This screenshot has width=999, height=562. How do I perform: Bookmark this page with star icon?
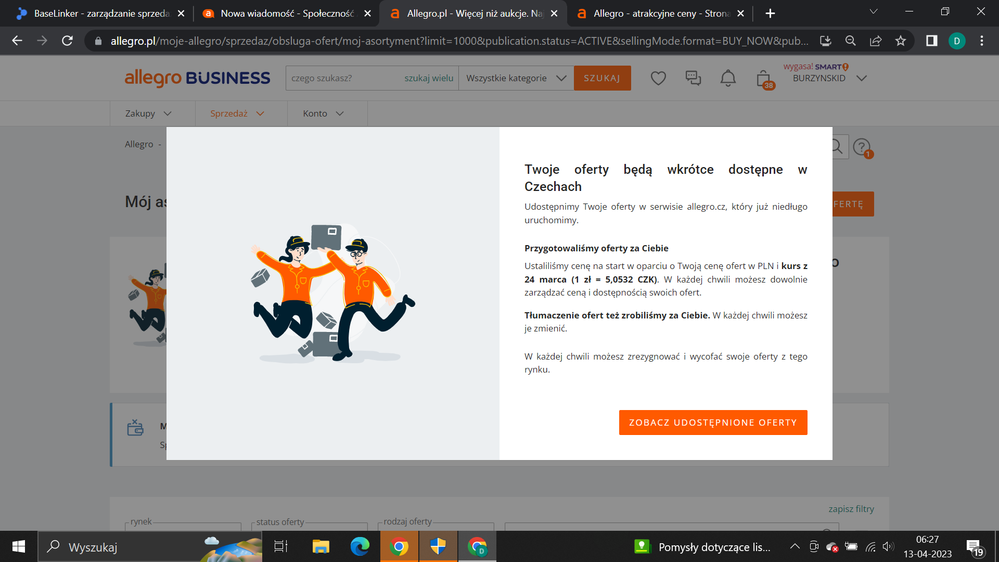click(x=901, y=41)
